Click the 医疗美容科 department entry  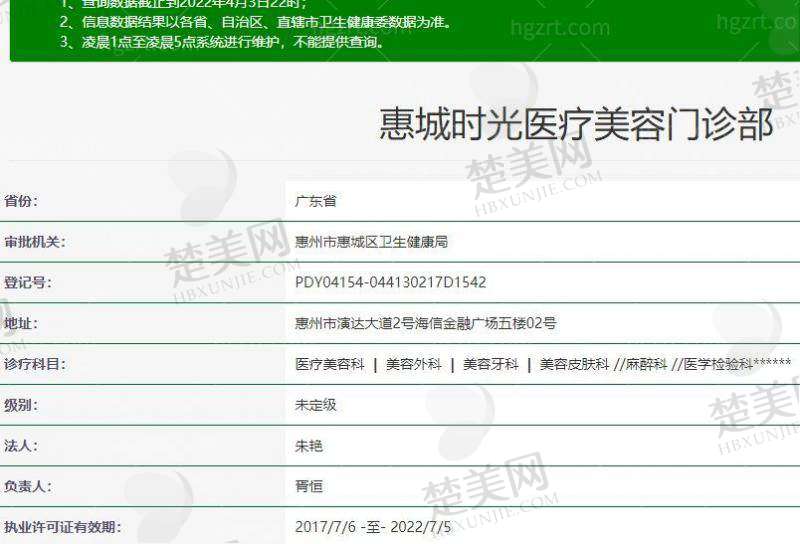tap(330, 365)
